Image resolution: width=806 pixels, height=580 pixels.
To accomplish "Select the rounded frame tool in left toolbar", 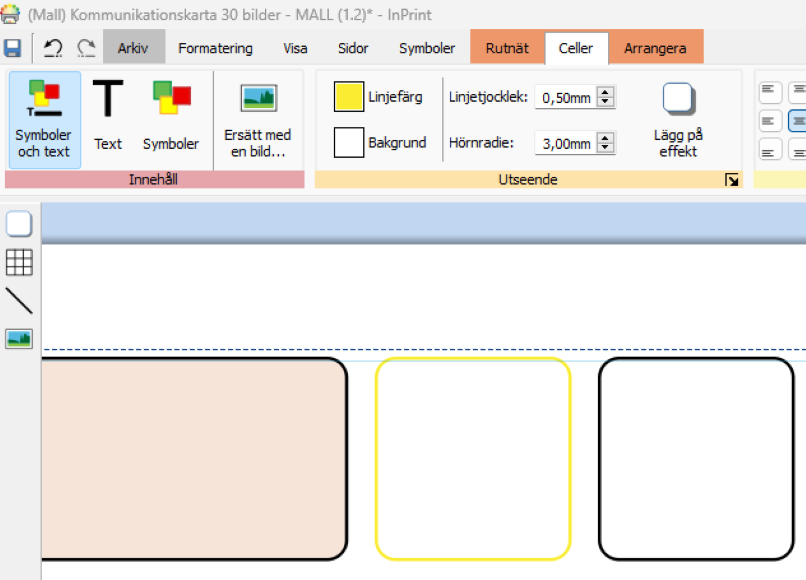I will (19, 224).
